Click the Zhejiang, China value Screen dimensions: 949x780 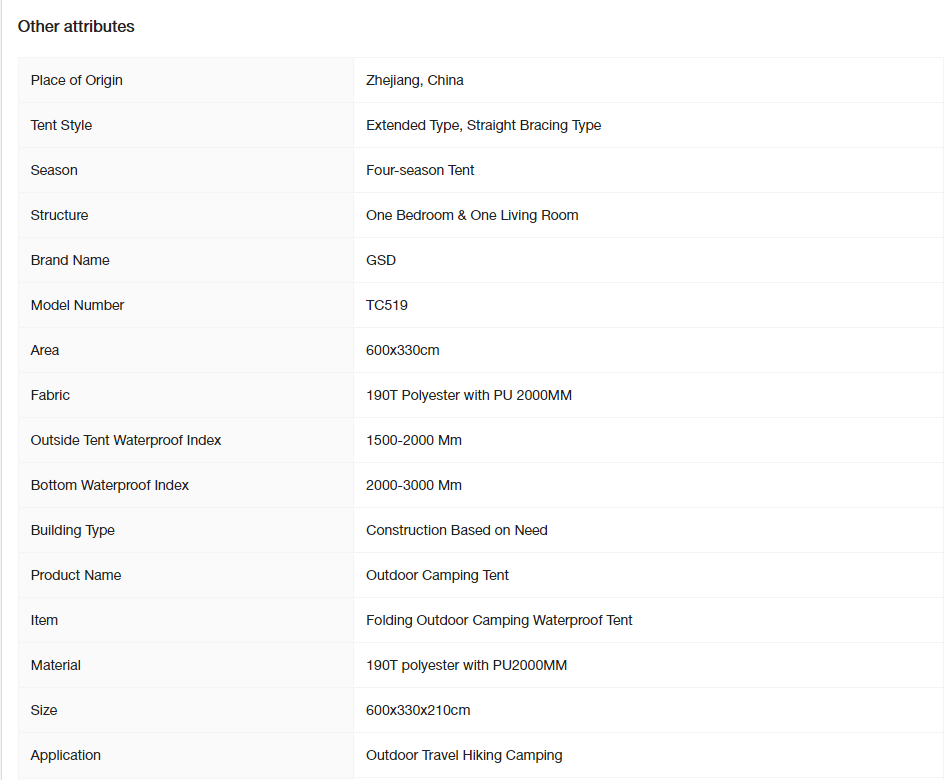pos(415,80)
